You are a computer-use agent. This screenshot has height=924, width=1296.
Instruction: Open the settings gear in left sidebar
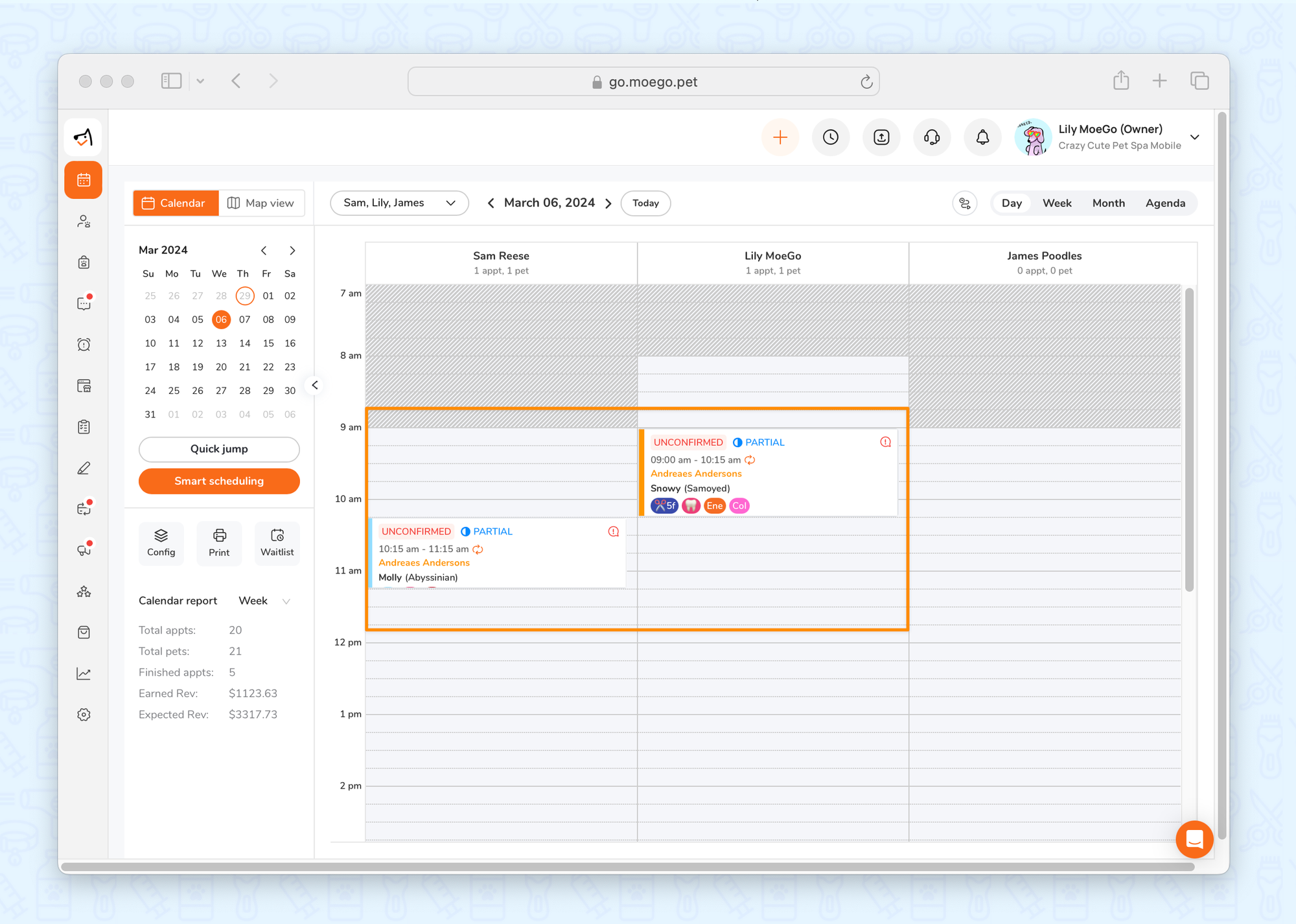[x=84, y=715]
